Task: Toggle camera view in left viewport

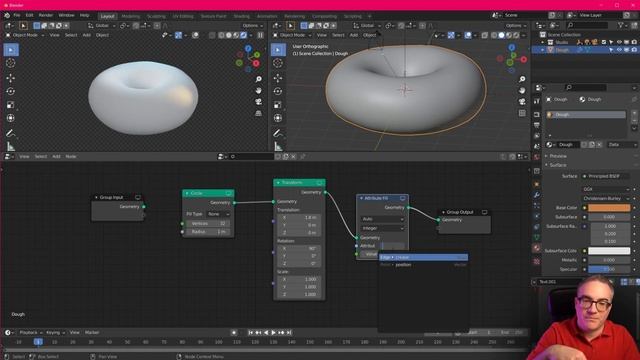Action: click(x=258, y=102)
